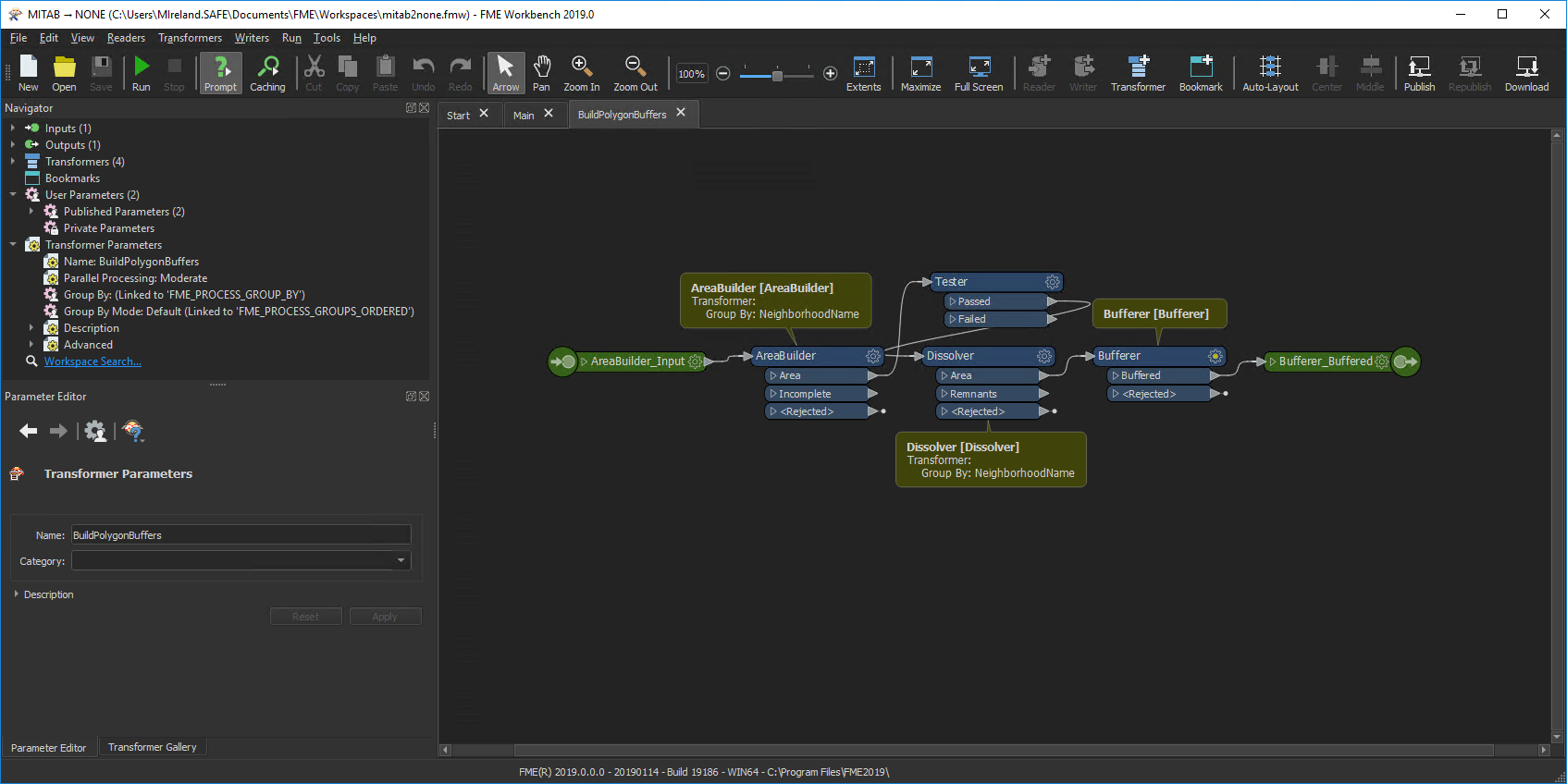The height and width of the screenshot is (784, 1567).
Task: Expand Inputs (1) in Navigator
Action: click(x=13, y=128)
